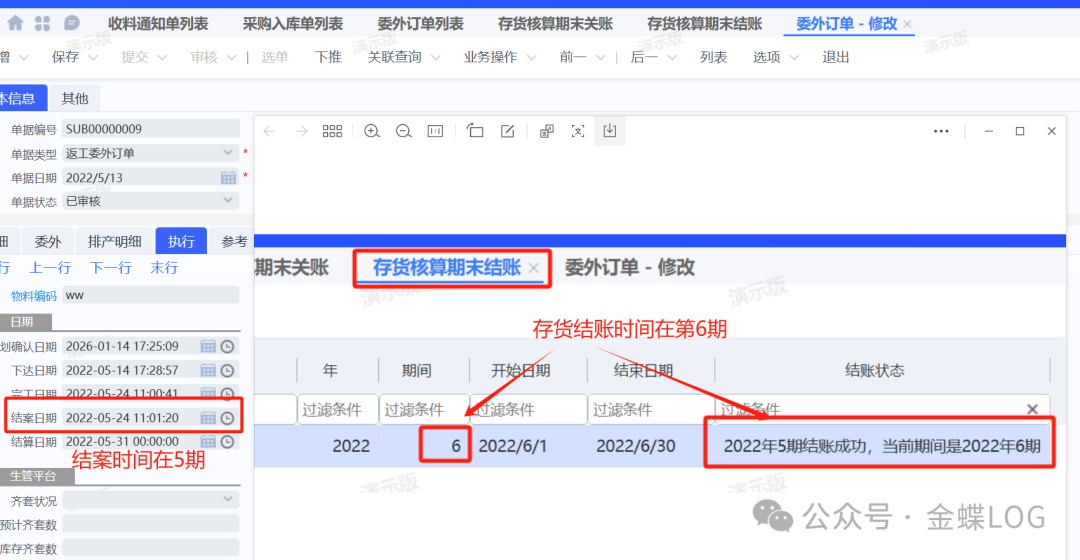The image size is (1080, 560).
Task: Click the save-as download icon
Action: 610,131
